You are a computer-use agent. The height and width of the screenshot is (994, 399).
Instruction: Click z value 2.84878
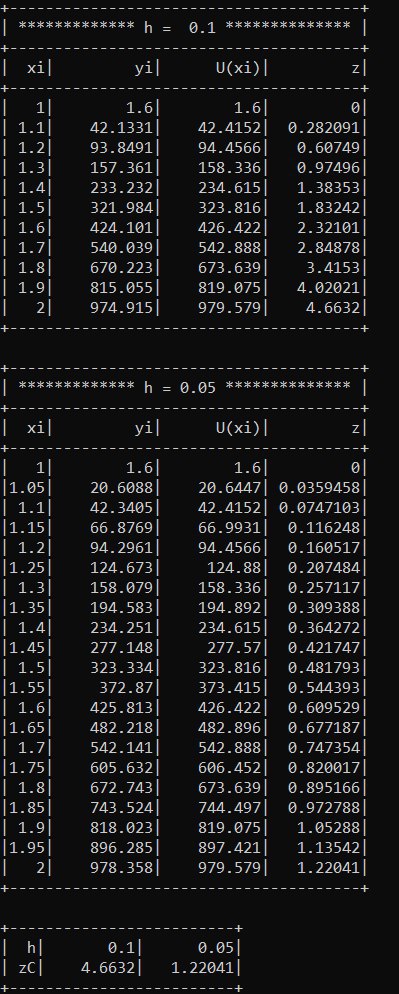[328, 248]
